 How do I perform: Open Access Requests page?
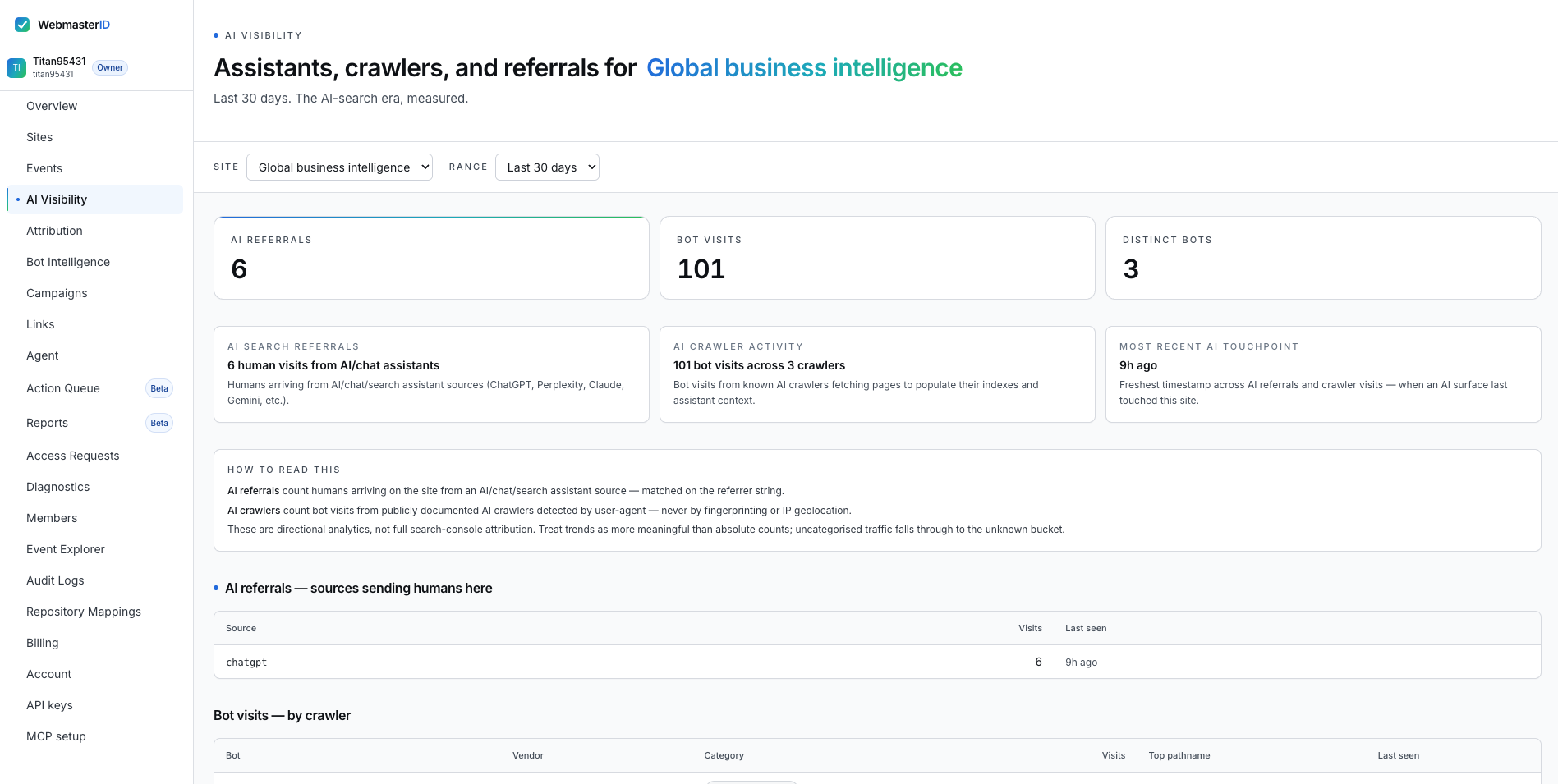pos(73,456)
